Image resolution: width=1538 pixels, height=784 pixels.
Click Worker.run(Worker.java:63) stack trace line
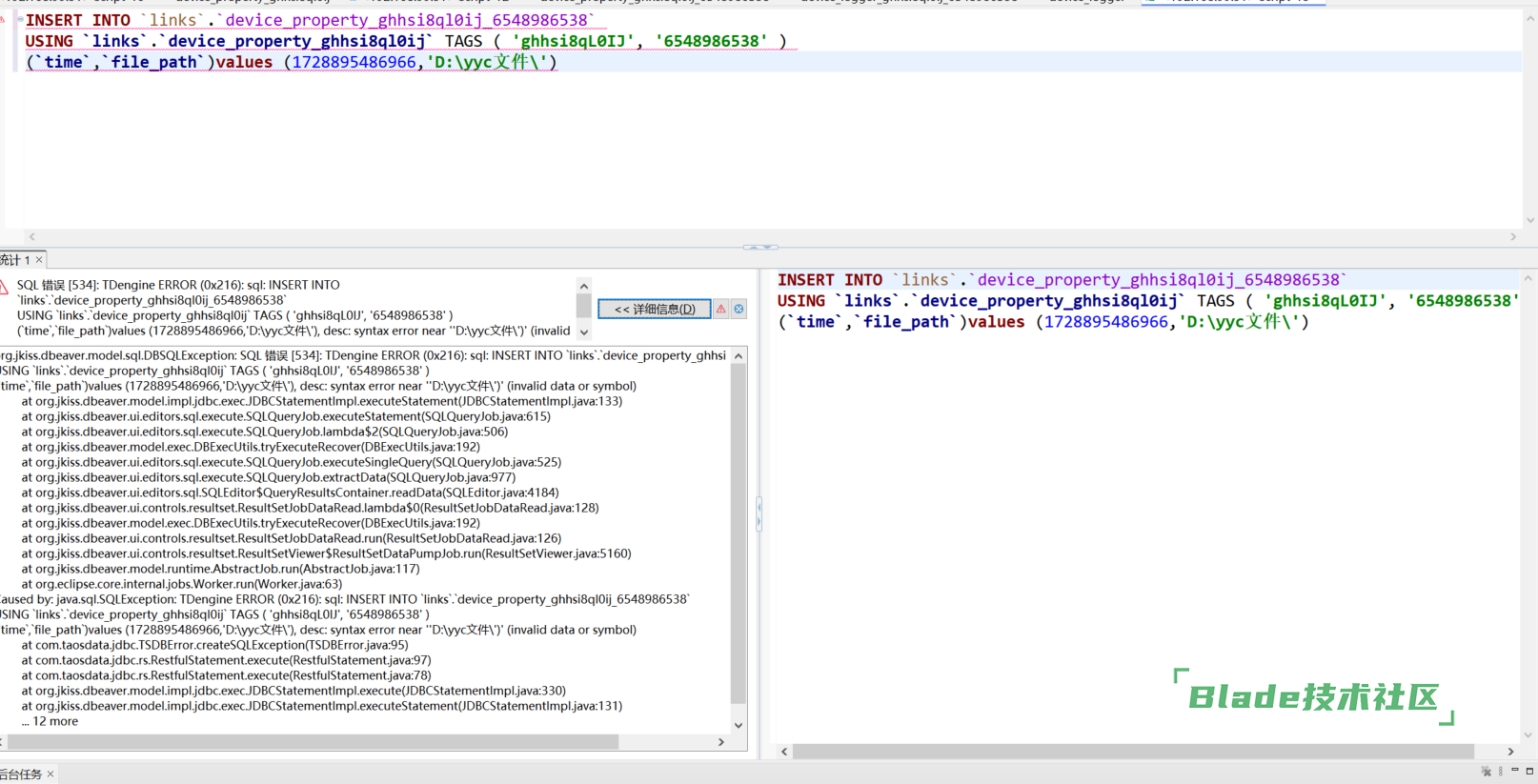tap(181, 584)
